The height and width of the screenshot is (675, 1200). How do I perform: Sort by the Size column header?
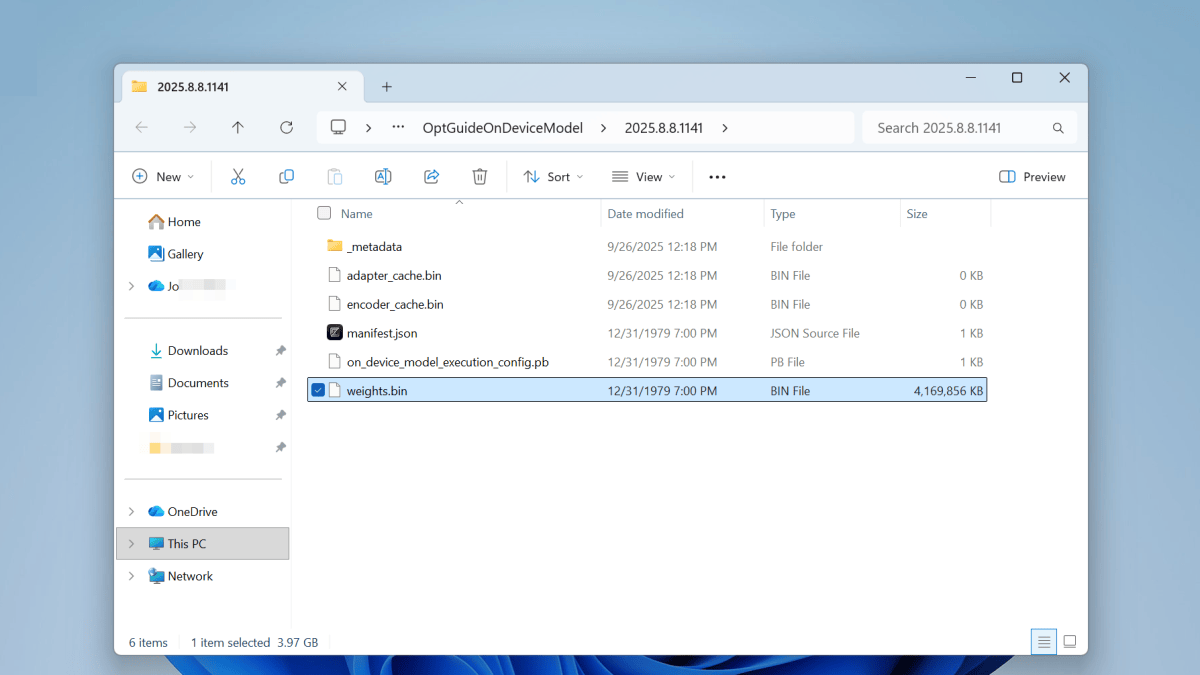917,214
